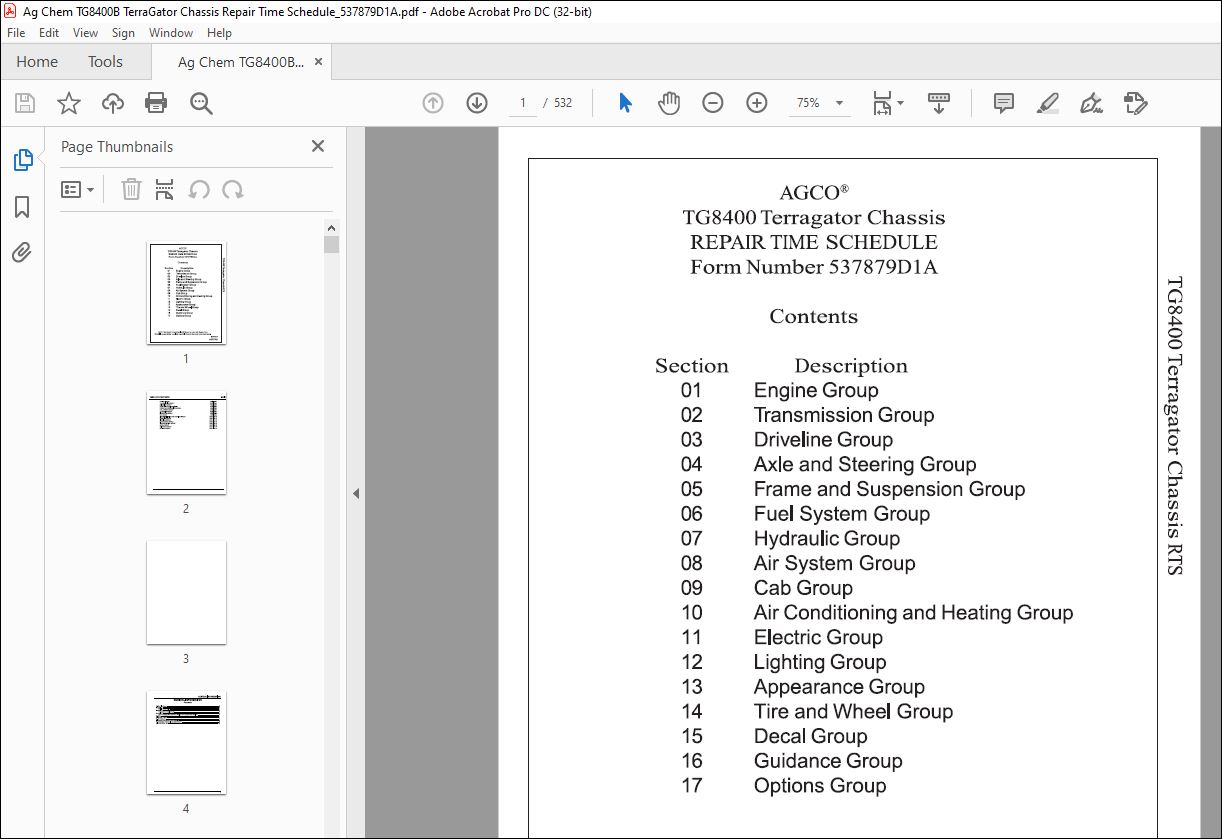The height and width of the screenshot is (839, 1222).
Task: Open the Edit menu
Action: pos(49,33)
